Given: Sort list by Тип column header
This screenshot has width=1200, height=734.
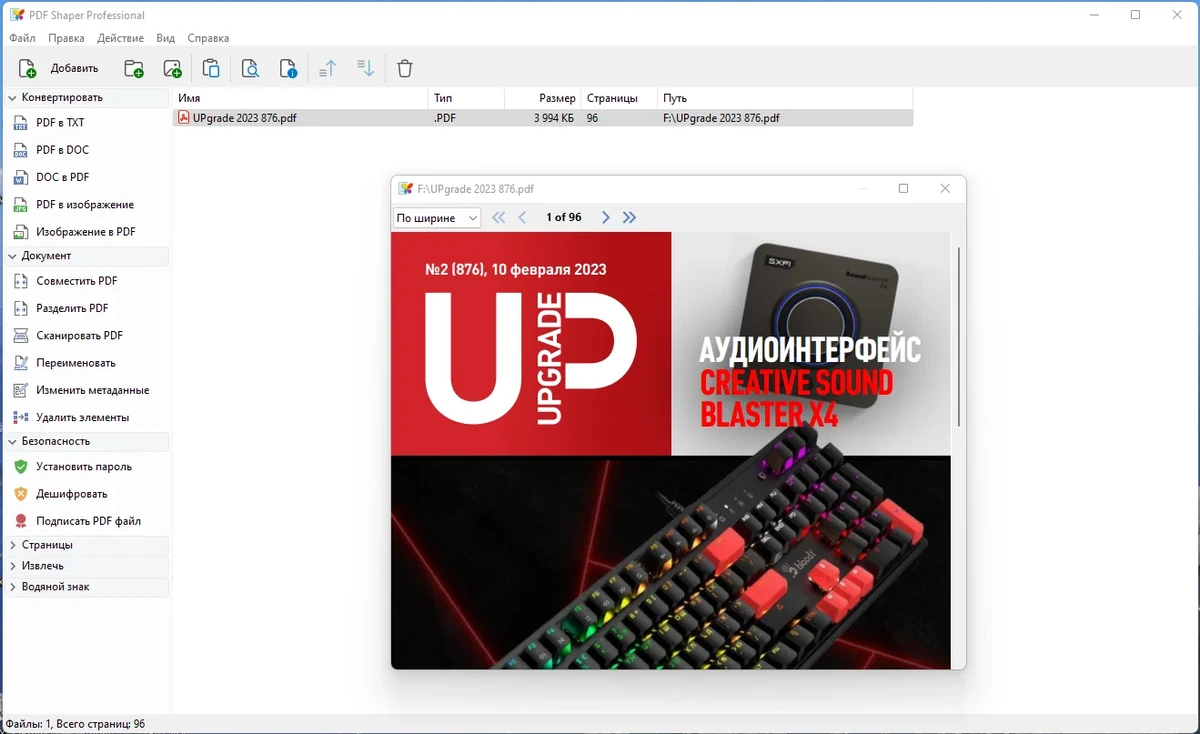Looking at the screenshot, I should (x=466, y=98).
